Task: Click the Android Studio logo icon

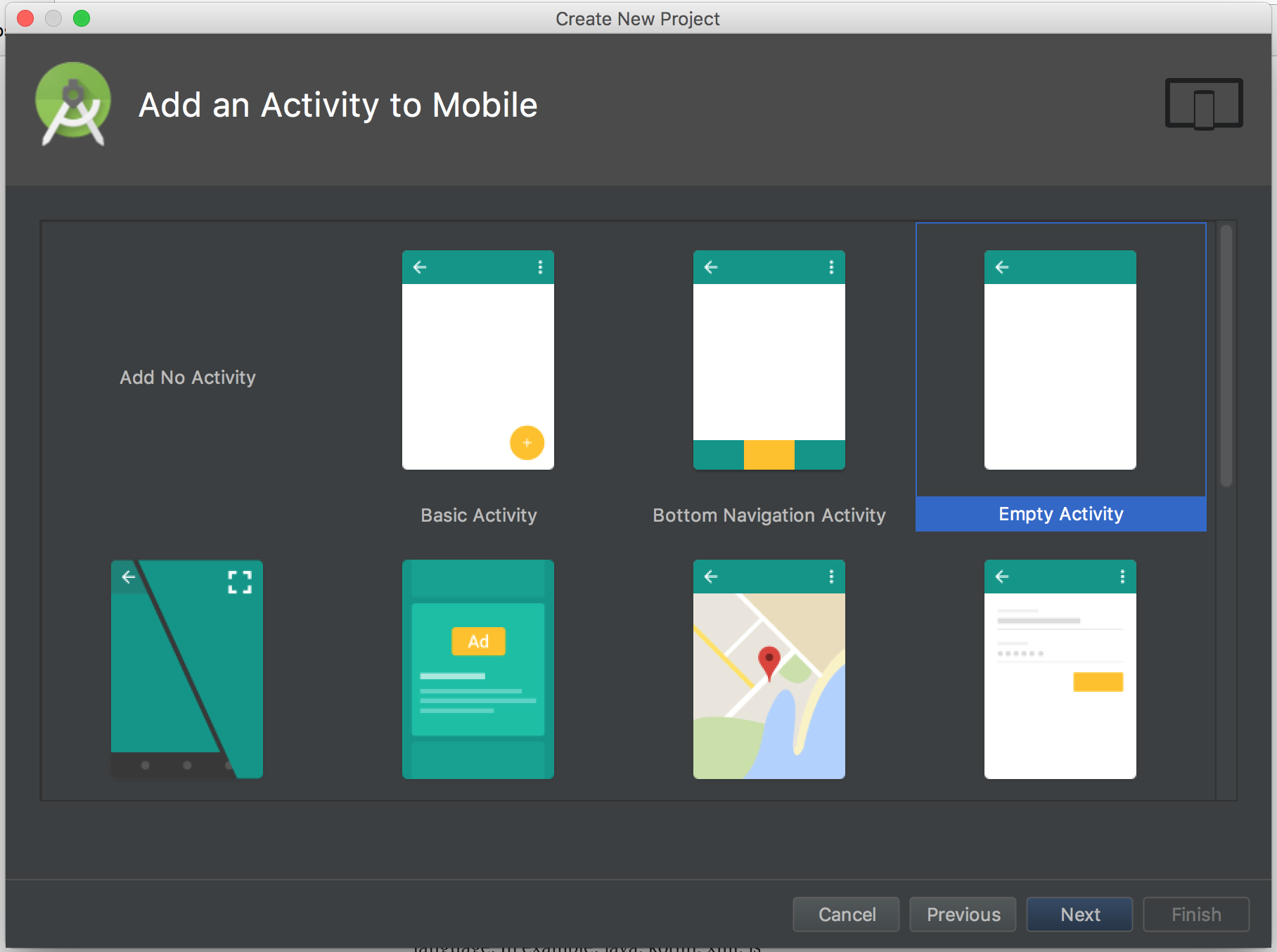Action: coord(72,105)
